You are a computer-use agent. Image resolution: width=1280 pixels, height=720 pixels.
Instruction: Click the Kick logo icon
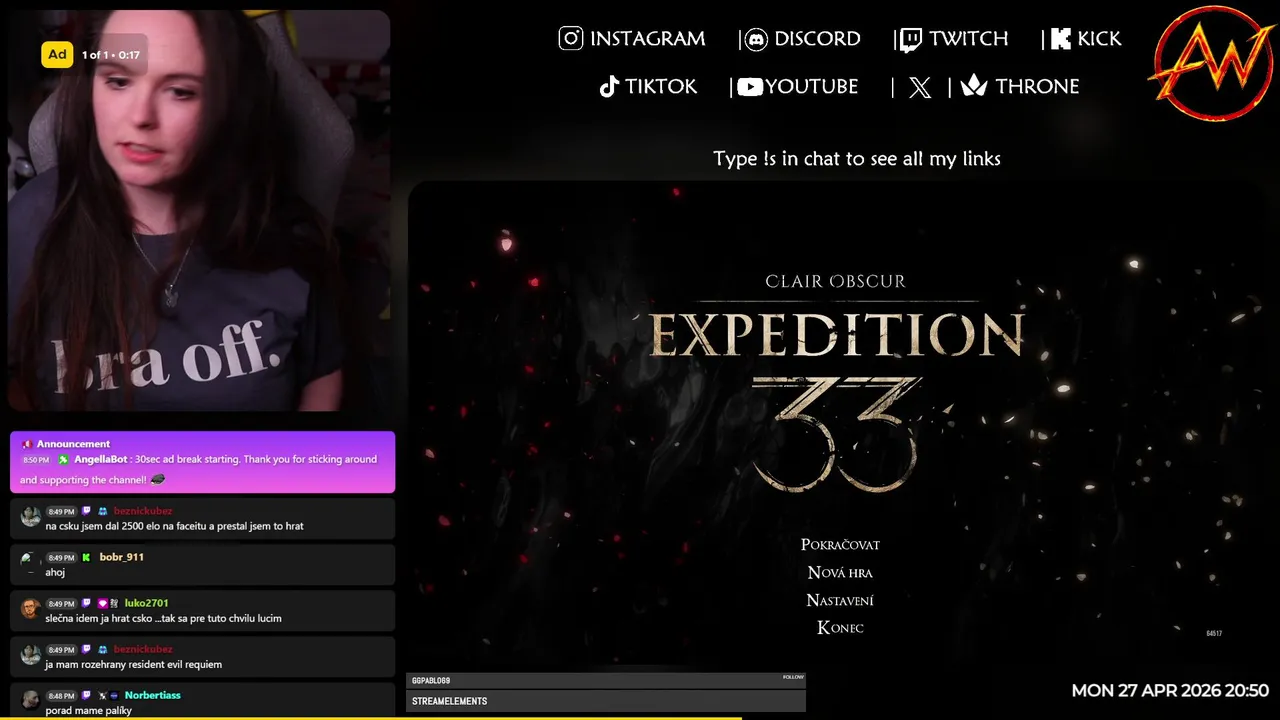(1061, 39)
